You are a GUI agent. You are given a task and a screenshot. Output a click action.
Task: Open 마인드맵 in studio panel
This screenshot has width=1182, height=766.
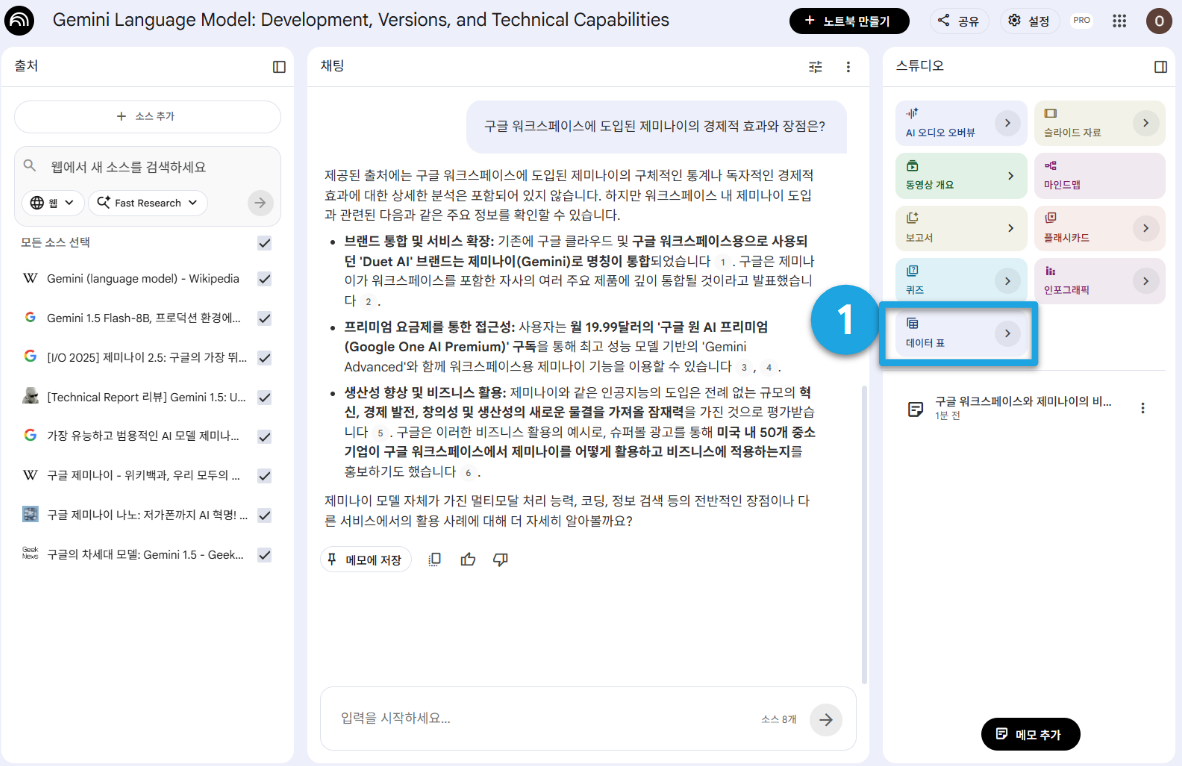[x=1100, y=176]
